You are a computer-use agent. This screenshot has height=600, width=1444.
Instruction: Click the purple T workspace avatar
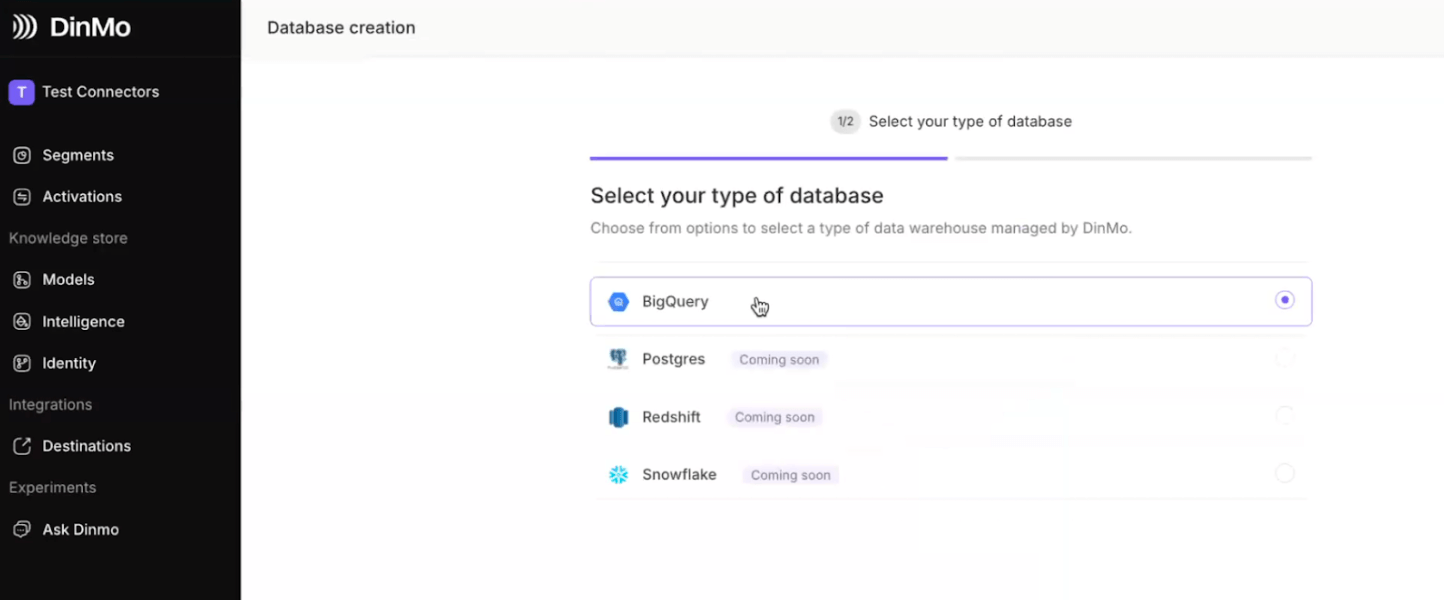[x=21, y=92]
